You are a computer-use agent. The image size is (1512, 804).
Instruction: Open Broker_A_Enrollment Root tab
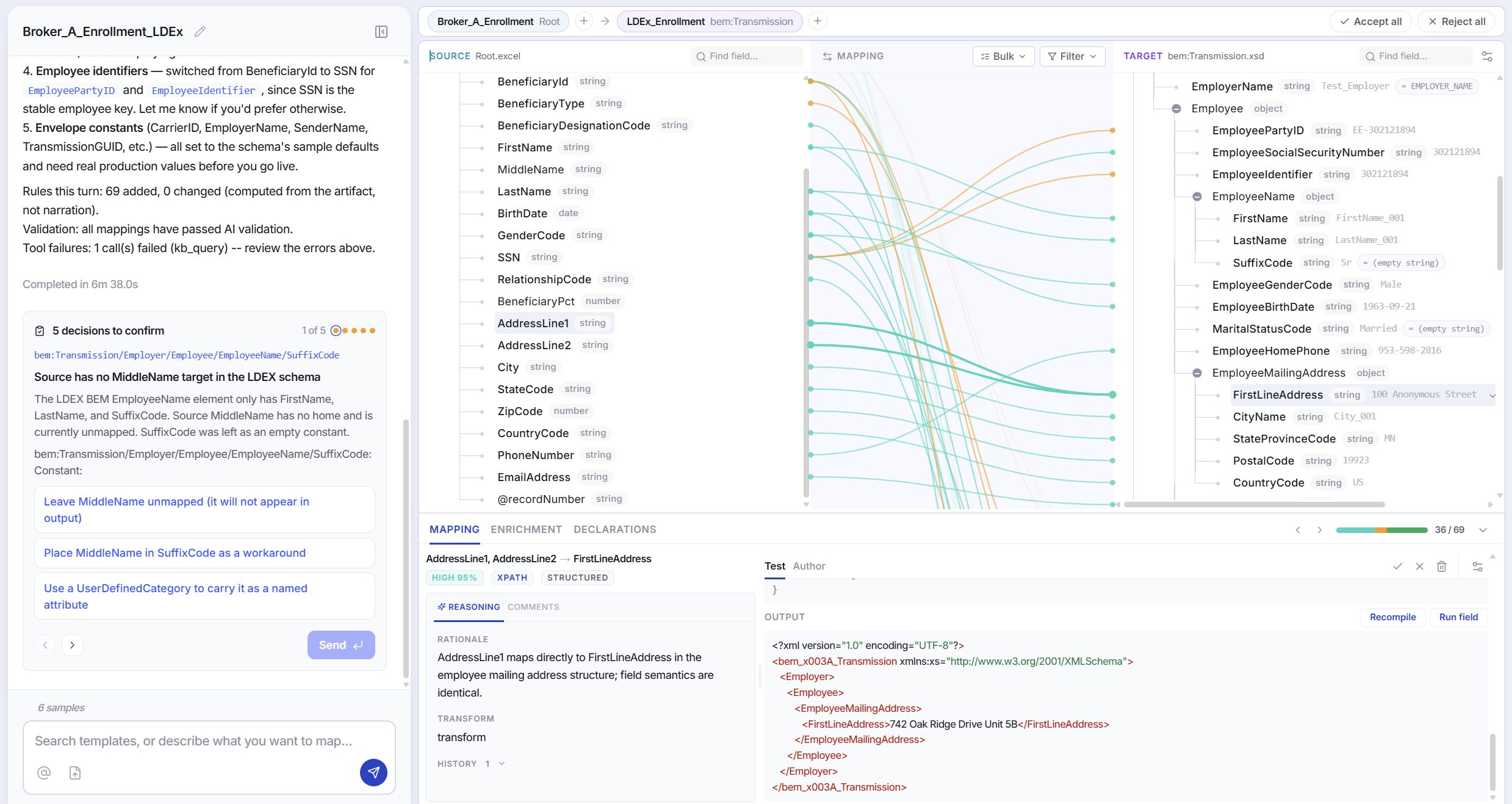point(498,21)
